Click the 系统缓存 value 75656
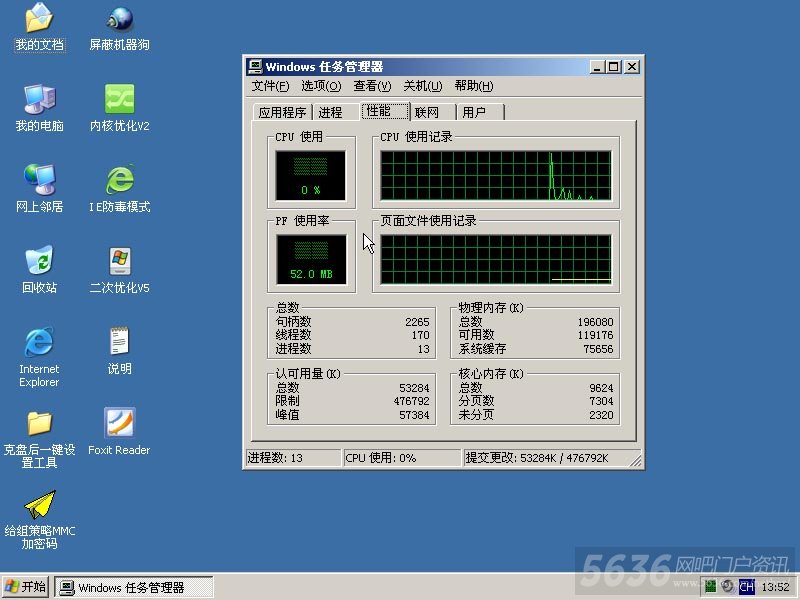The image size is (800, 600). (598, 349)
